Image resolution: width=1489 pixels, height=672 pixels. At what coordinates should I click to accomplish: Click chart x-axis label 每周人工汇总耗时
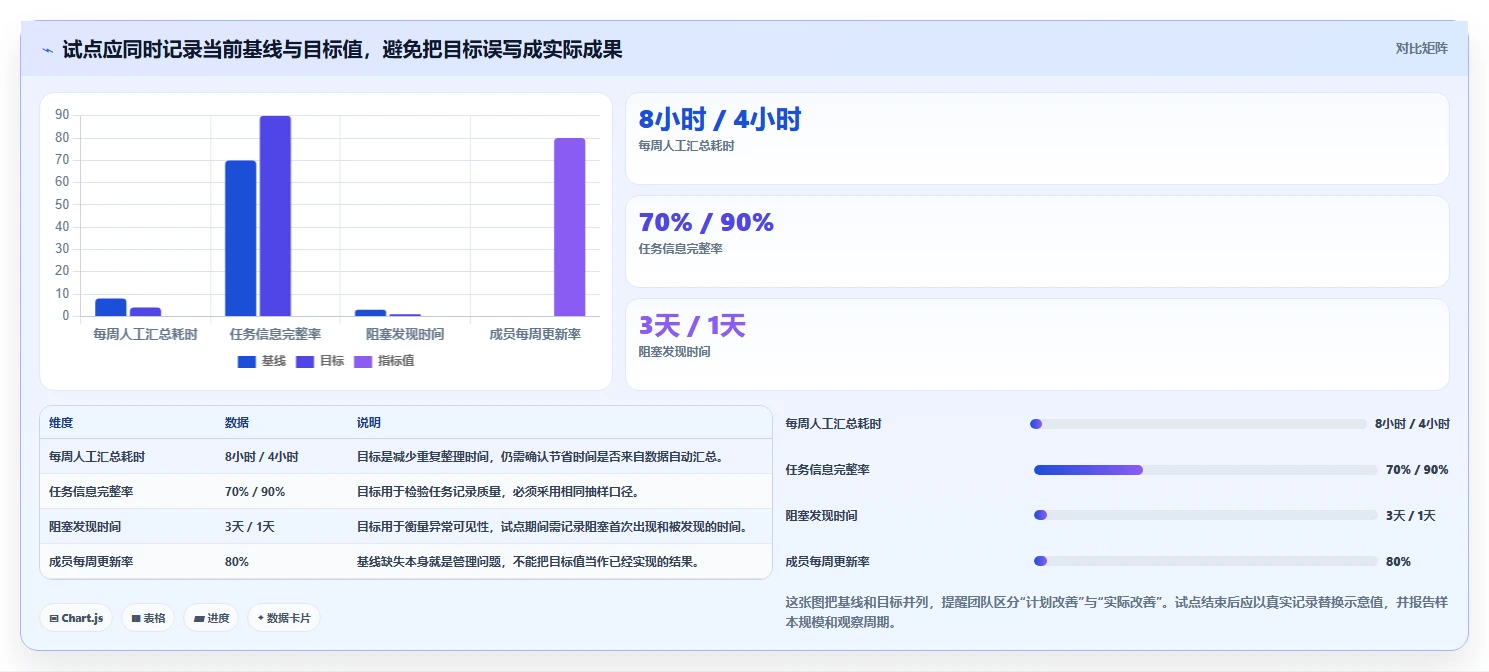145,334
